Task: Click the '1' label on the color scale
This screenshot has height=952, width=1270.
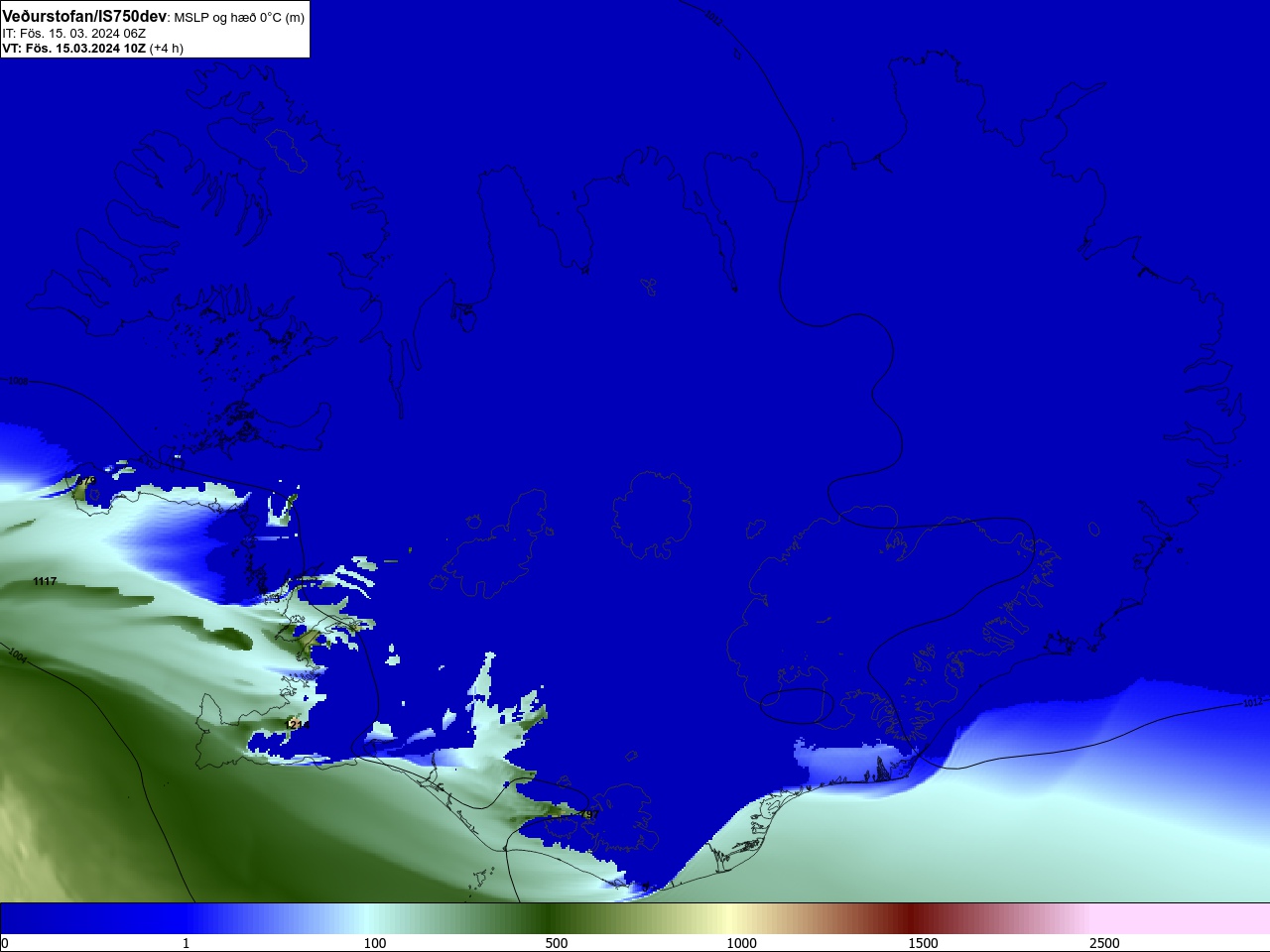Action: tap(186, 943)
